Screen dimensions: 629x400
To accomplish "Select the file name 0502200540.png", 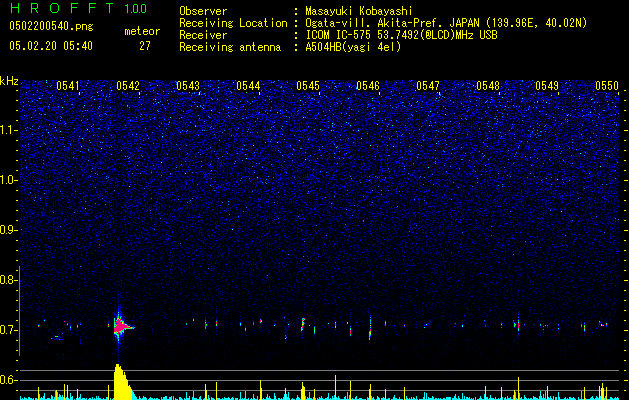I will pyautogui.click(x=51, y=27).
